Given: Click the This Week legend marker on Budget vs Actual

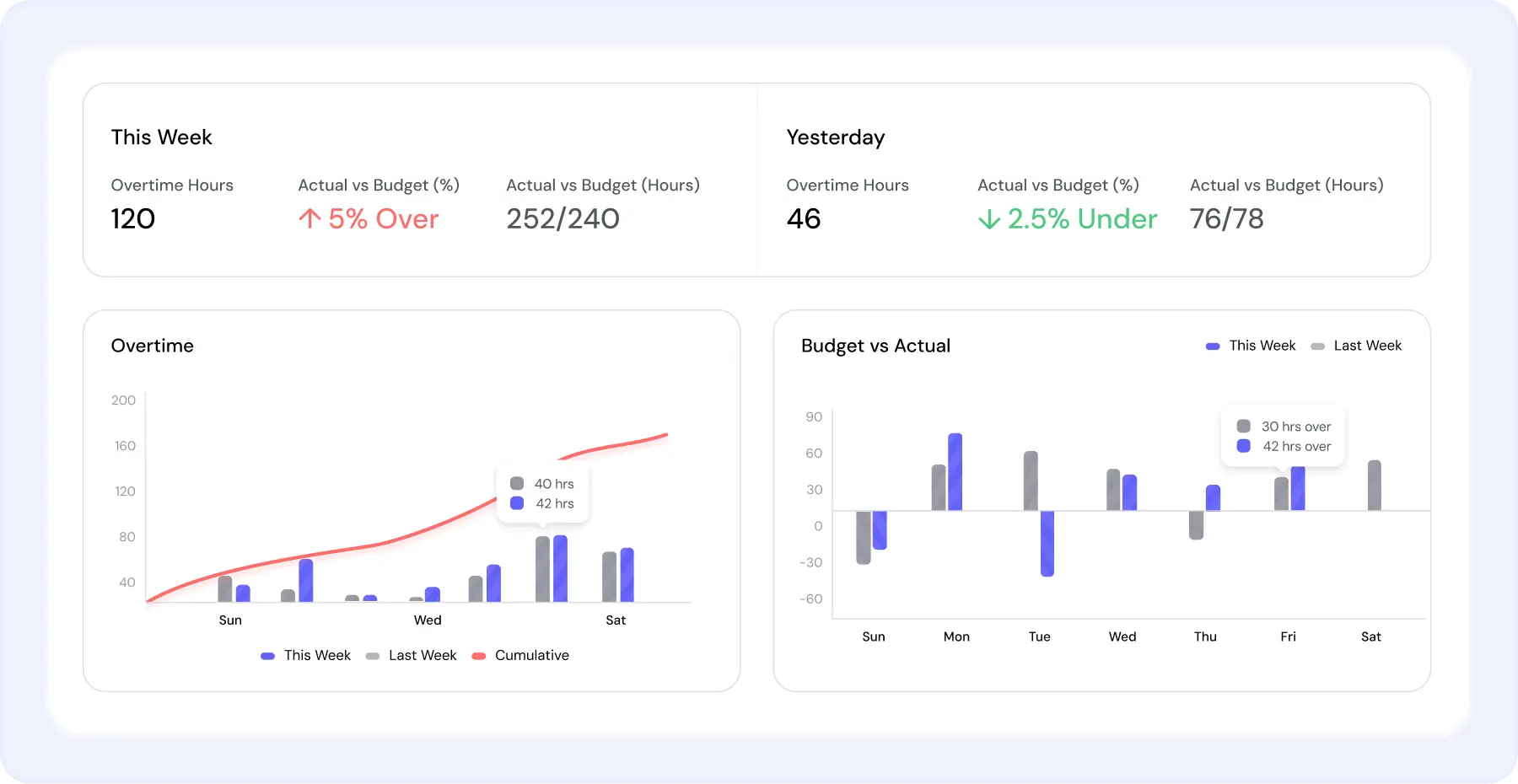Looking at the screenshot, I should [x=1213, y=346].
